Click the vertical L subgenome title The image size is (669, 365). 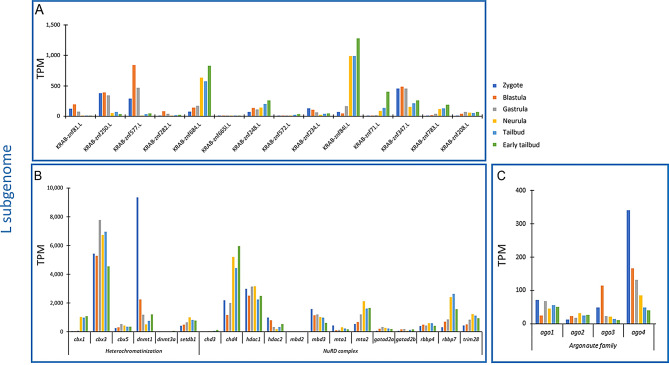pos(7,189)
